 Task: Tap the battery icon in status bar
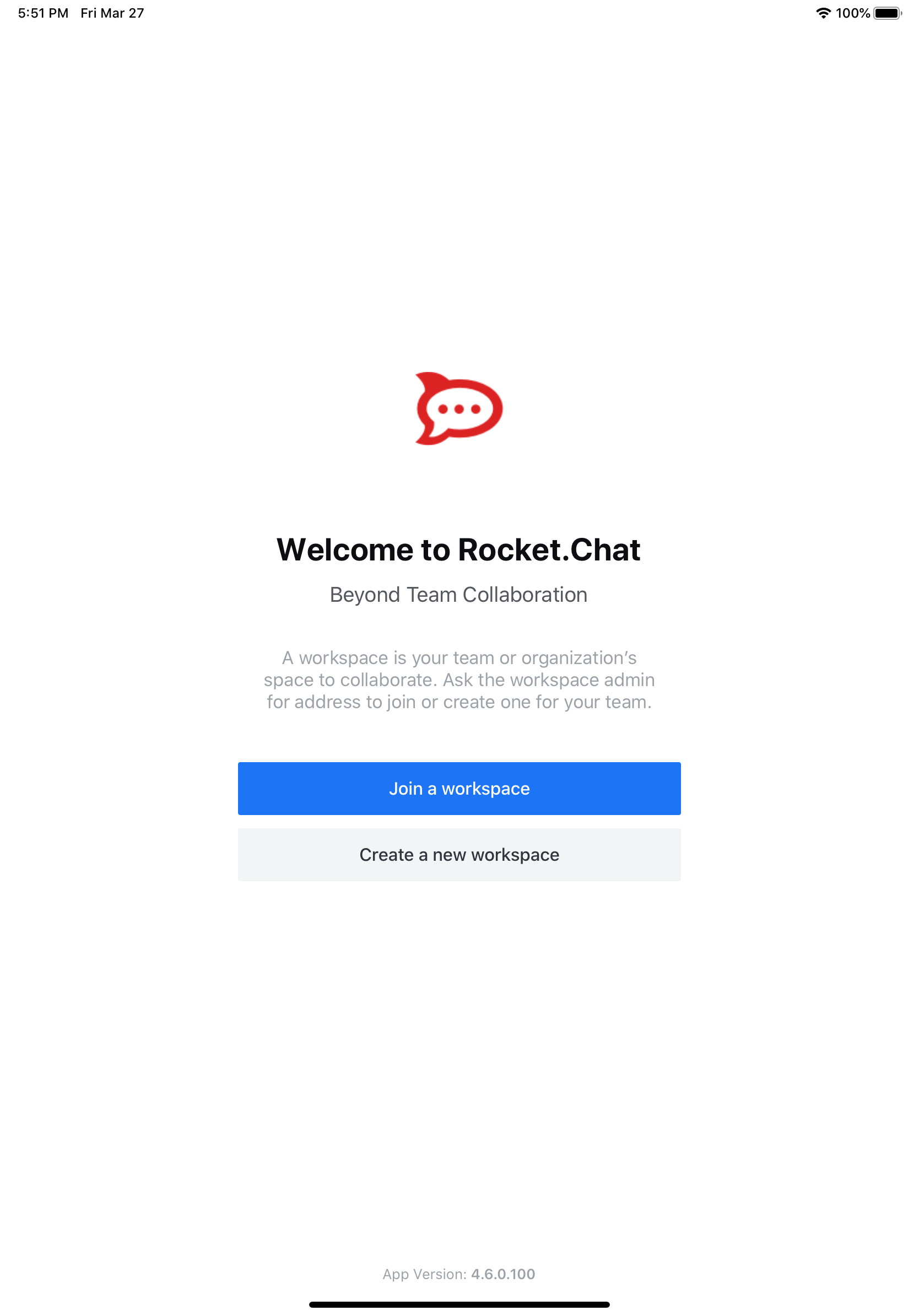[x=888, y=13]
